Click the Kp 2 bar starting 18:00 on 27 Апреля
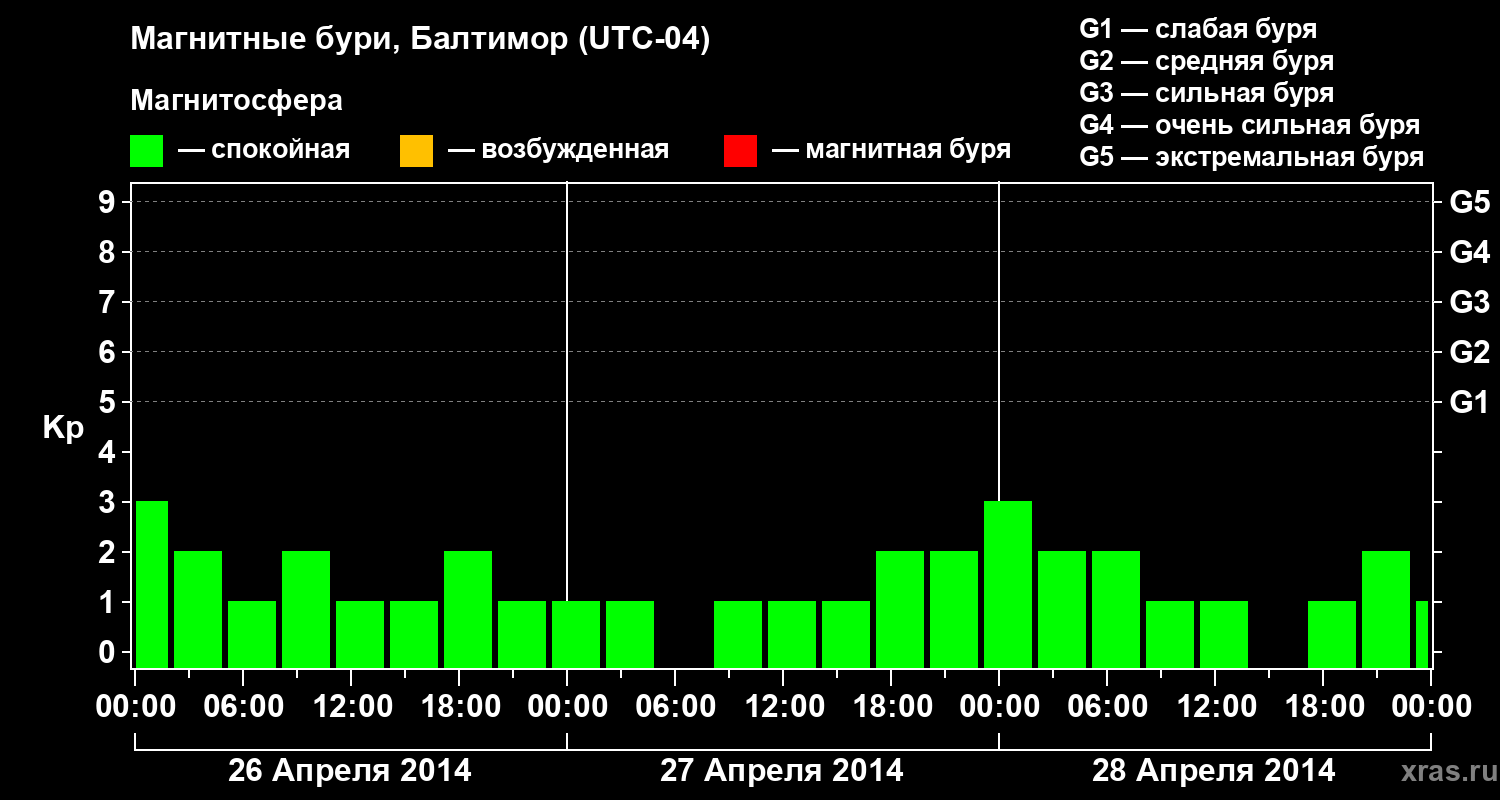The image size is (1500, 800). (x=900, y=609)
